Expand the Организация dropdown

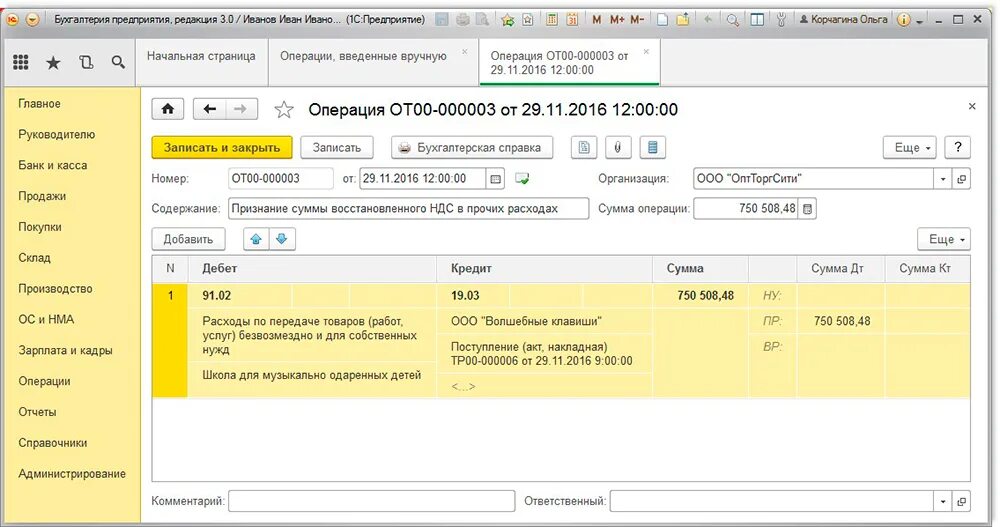943,179
